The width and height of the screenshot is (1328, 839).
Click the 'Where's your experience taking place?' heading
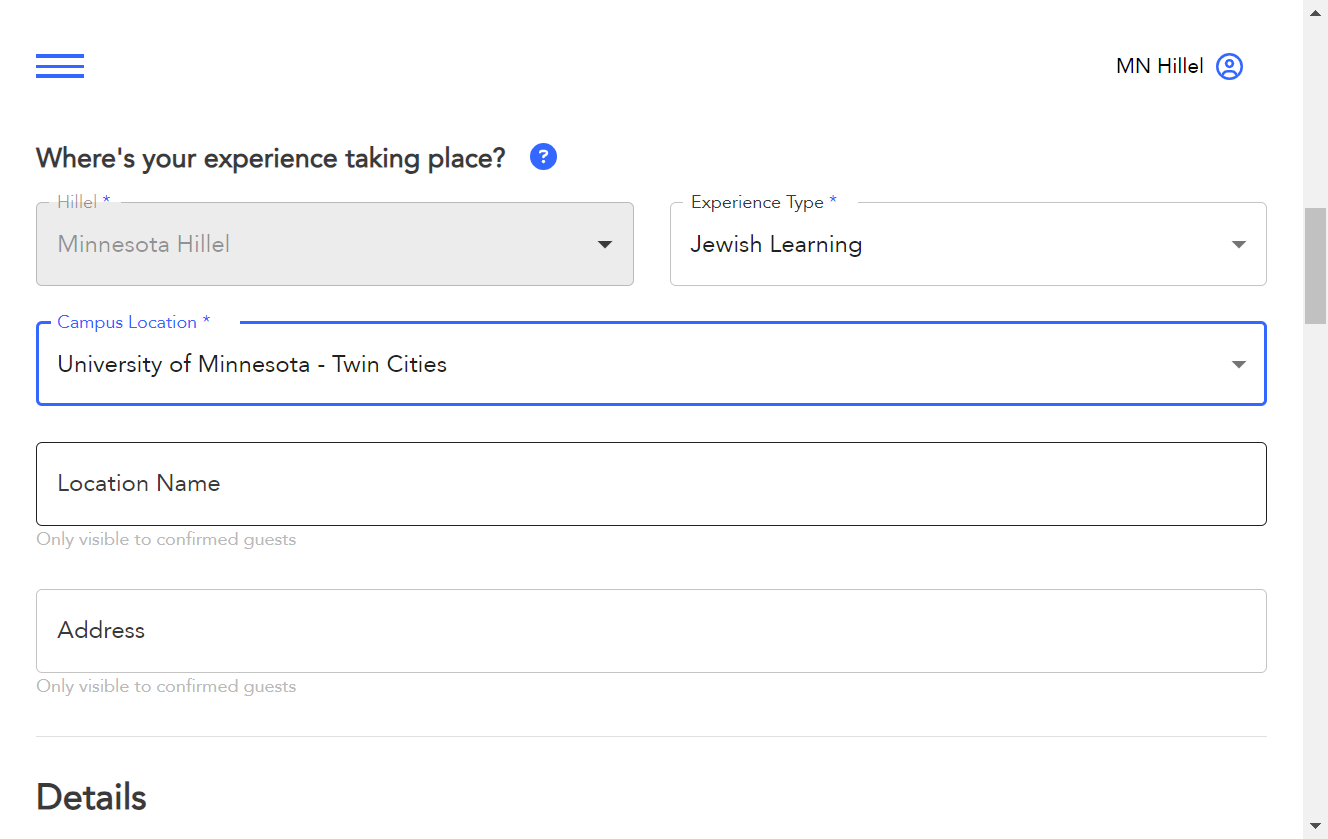click(271, 158)
